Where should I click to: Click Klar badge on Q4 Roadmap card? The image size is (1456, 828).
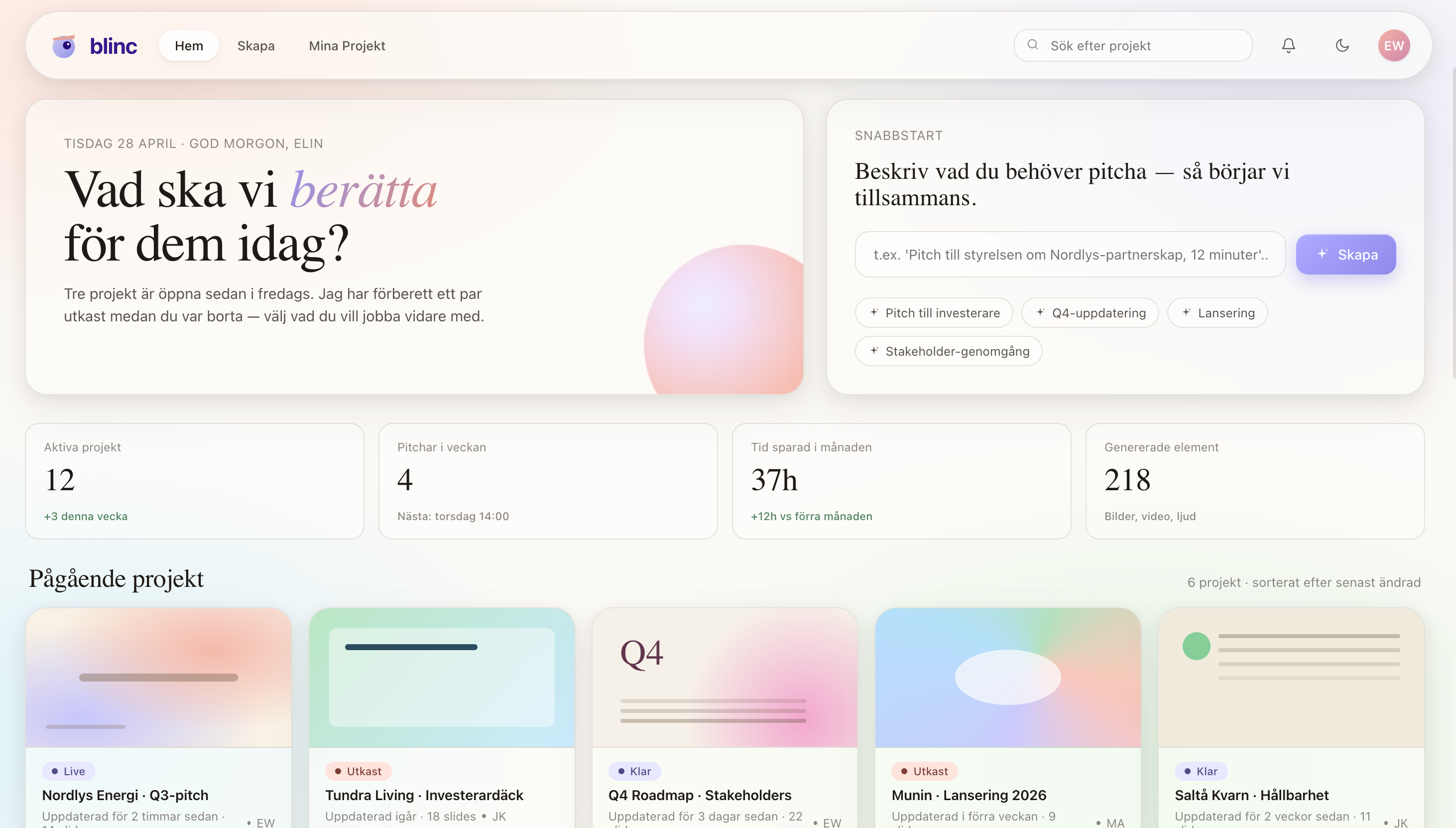click(634, 771)
